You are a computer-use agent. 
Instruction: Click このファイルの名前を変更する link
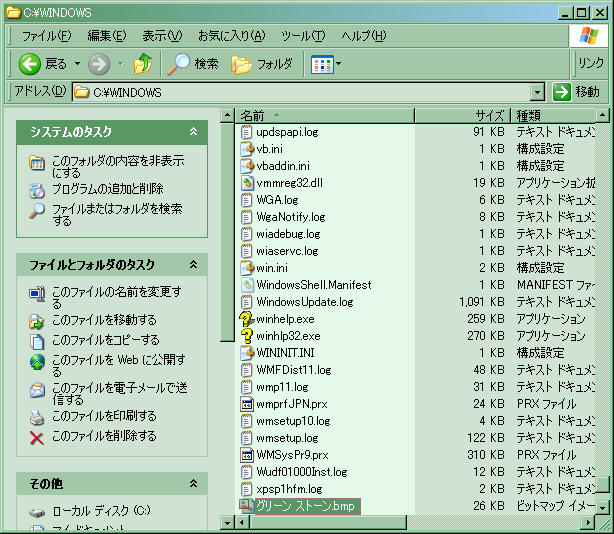(117, 298)
